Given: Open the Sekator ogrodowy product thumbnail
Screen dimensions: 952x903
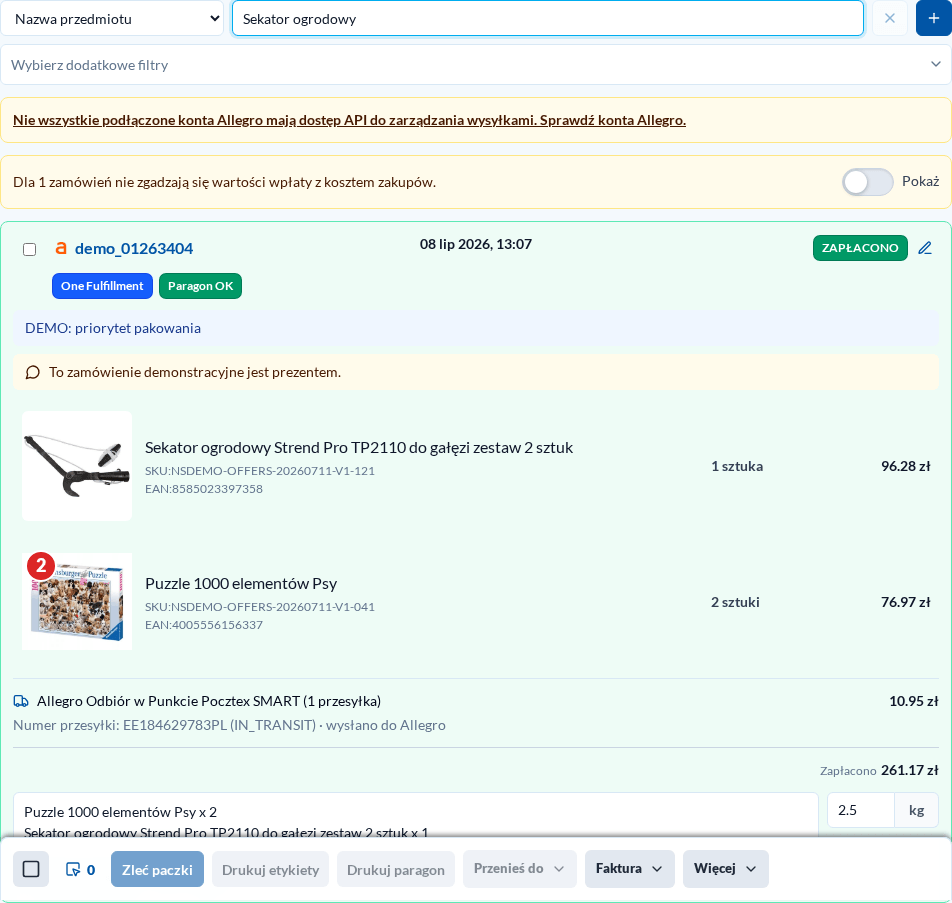Looking at the screenshot, I should [x=77, y=466].
